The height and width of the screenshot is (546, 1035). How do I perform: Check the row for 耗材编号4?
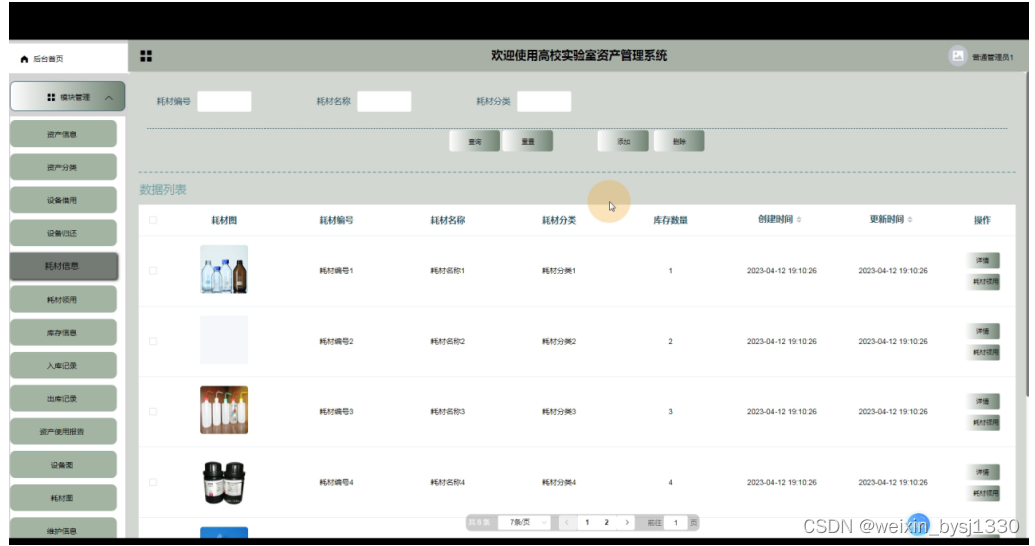coord(153,482)
